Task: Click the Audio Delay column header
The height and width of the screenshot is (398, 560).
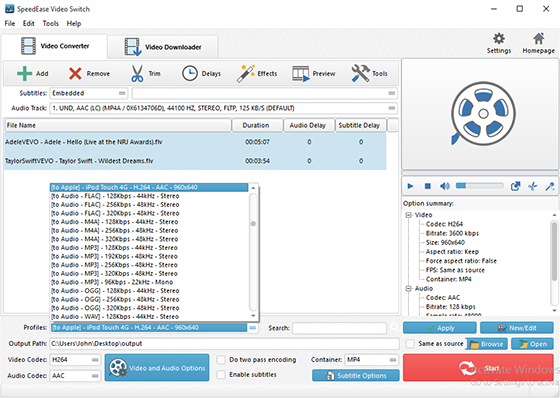Action: tap(309, 125)
